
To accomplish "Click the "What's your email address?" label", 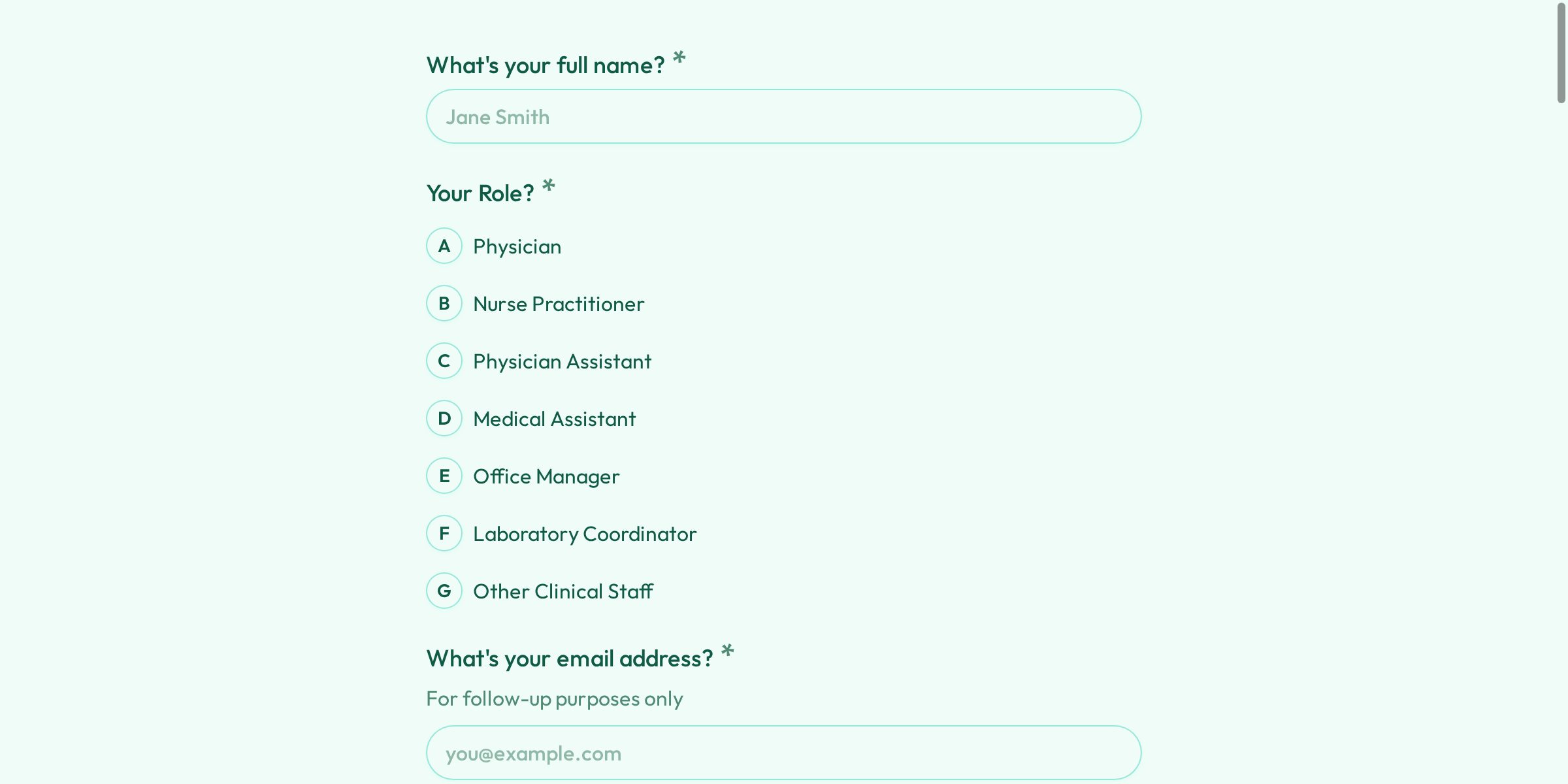I will (569, 659).
